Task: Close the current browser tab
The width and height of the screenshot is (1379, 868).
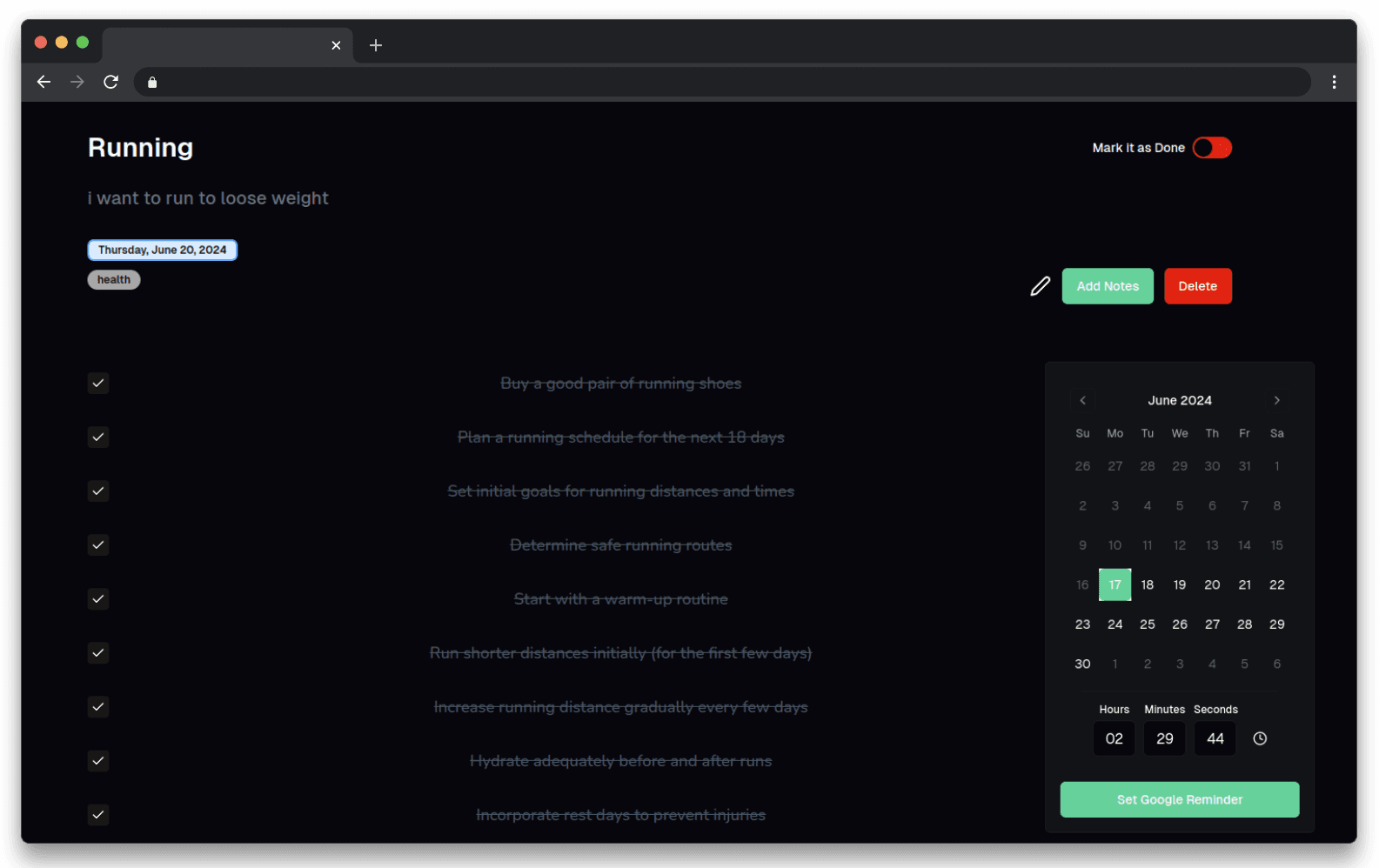Action: click(336, 45)
